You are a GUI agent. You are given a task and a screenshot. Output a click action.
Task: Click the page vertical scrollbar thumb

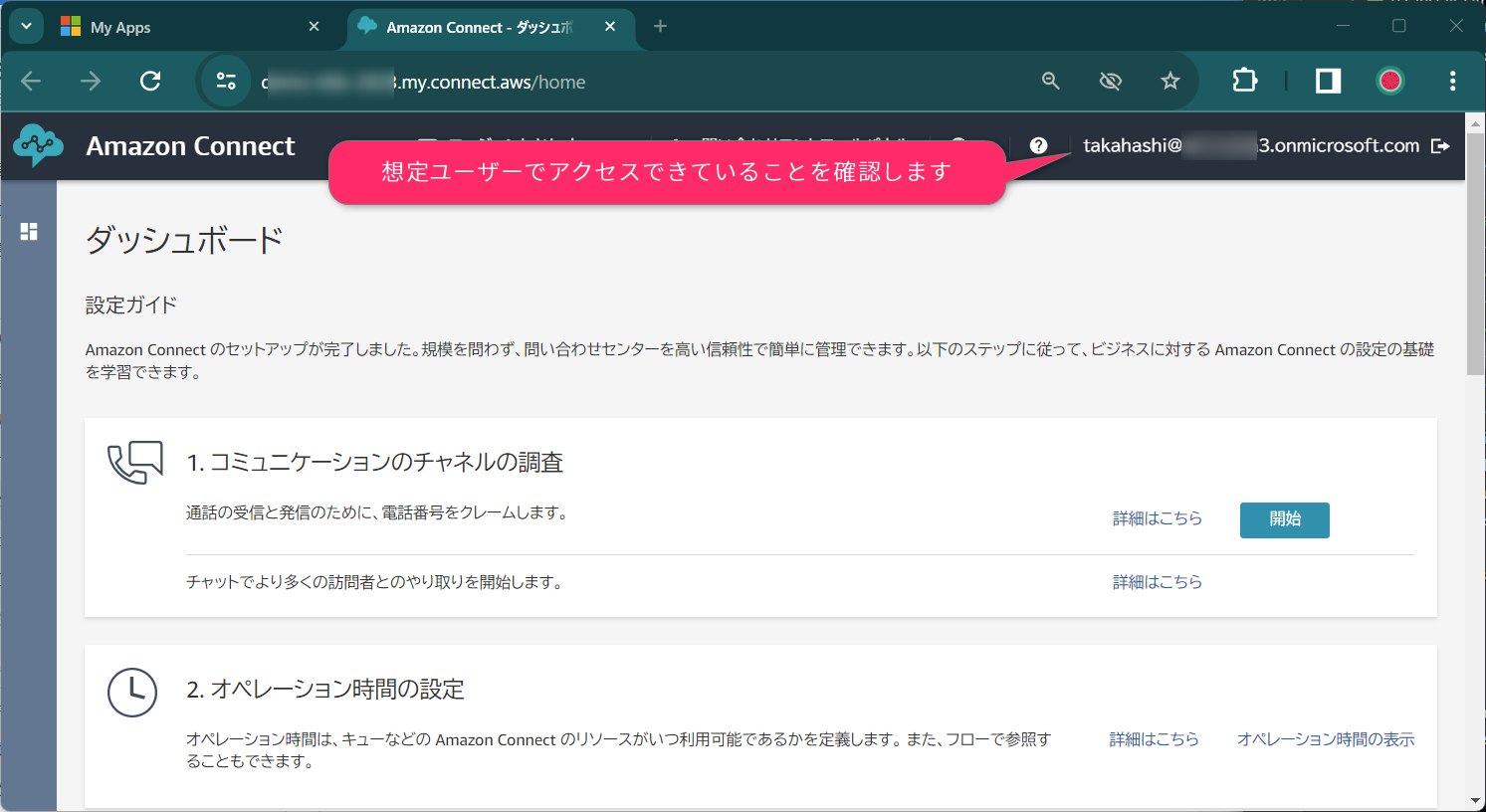click(1475, 253)
